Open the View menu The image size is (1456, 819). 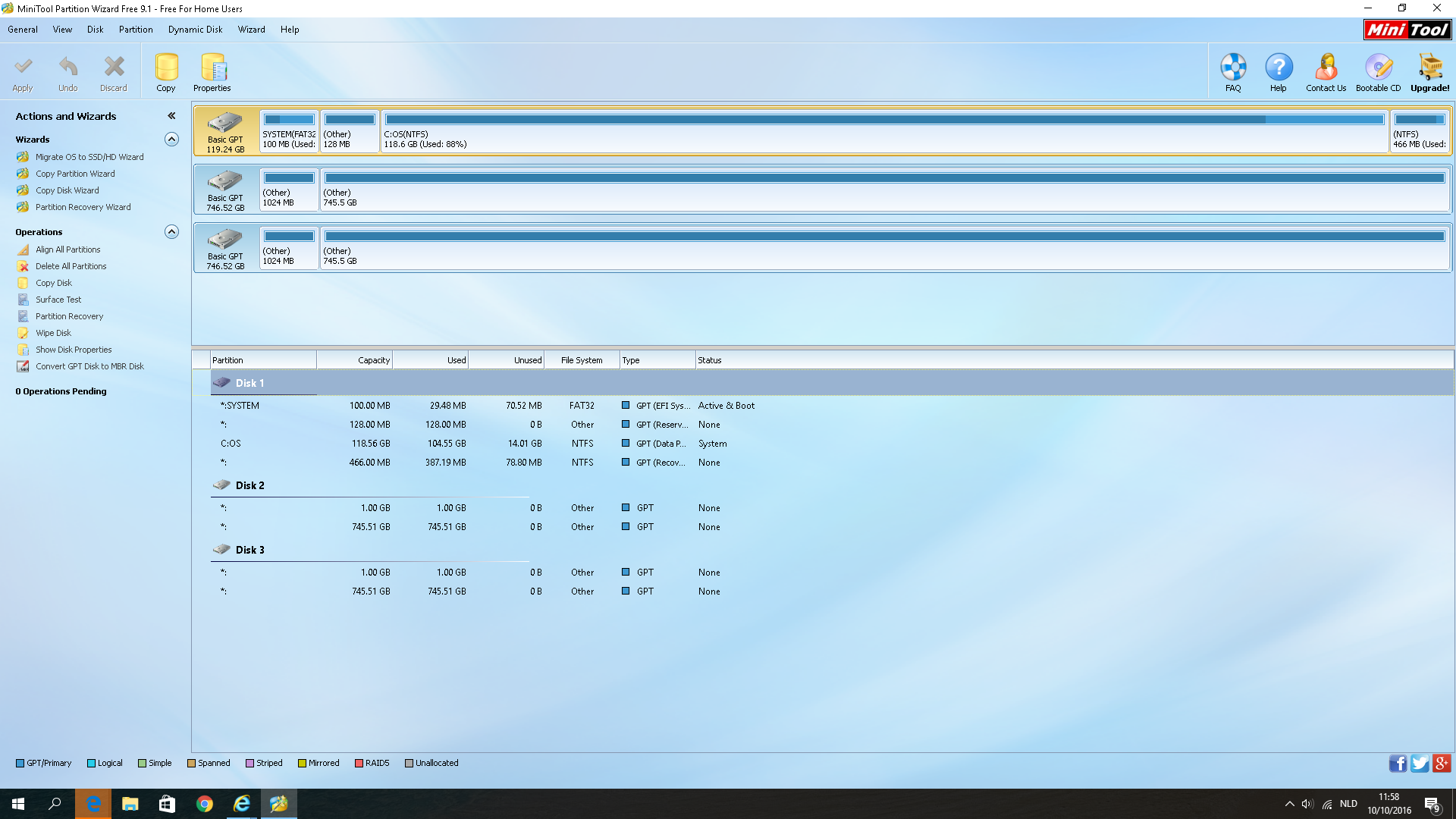click(62, 30)
